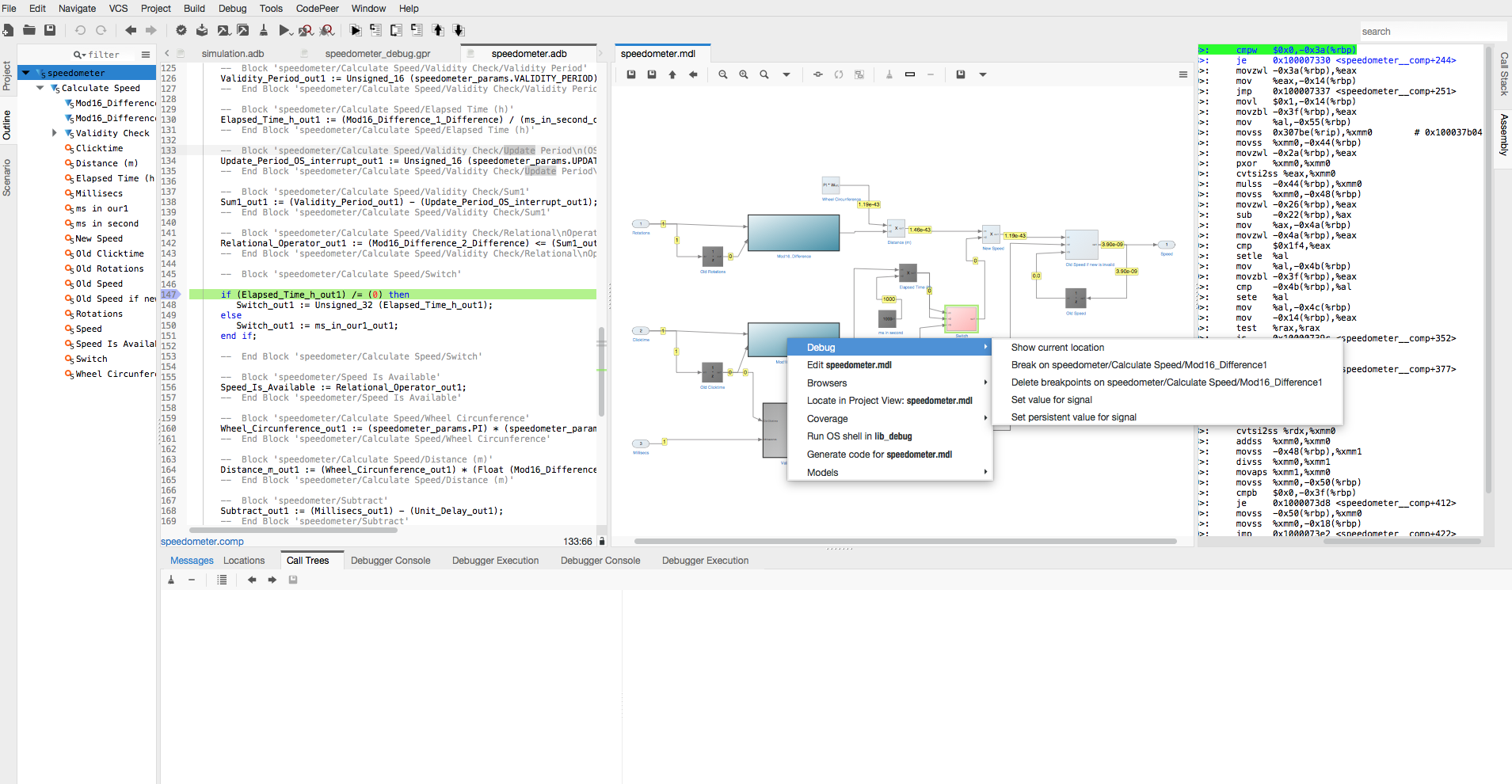Open the filter search options dropdown
The width and height of the screenshot is (1512, 784).
(x=79, y=55)
